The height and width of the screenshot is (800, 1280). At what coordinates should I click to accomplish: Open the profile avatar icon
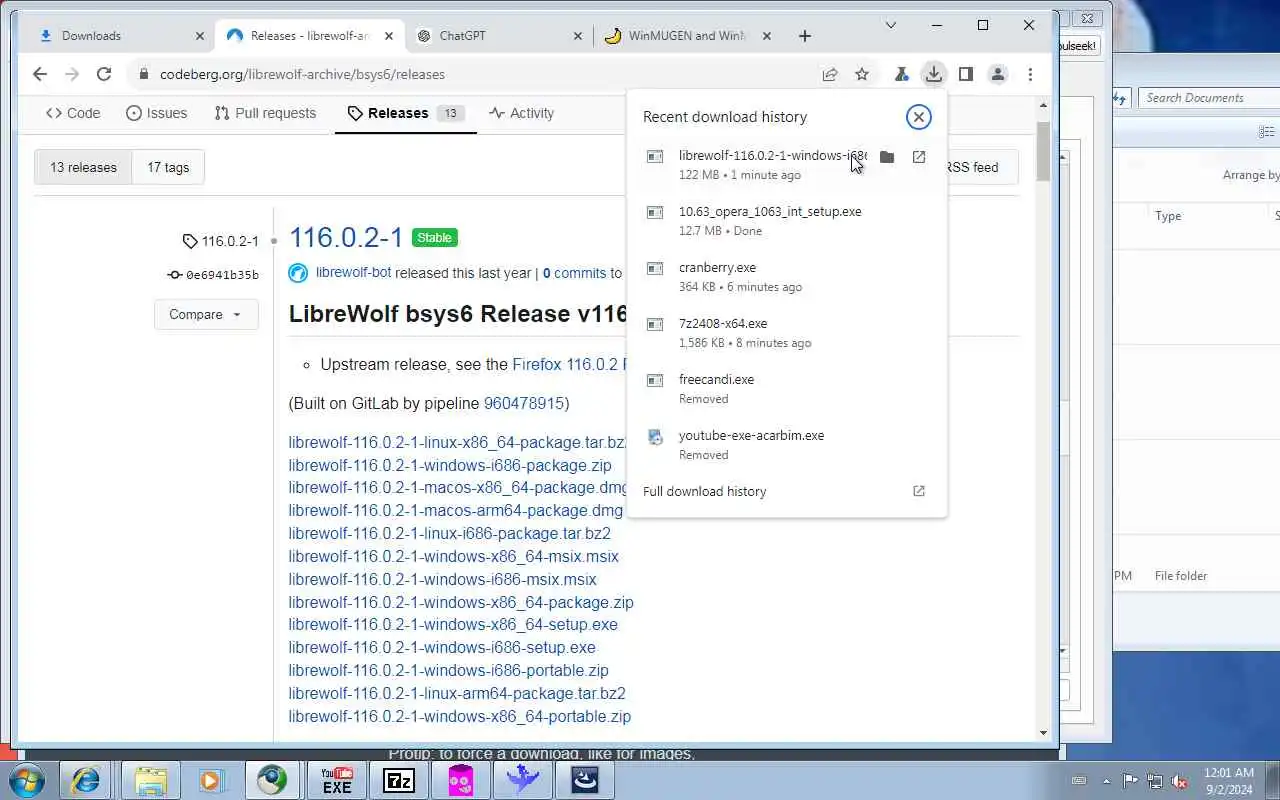(x=997, y=74)
